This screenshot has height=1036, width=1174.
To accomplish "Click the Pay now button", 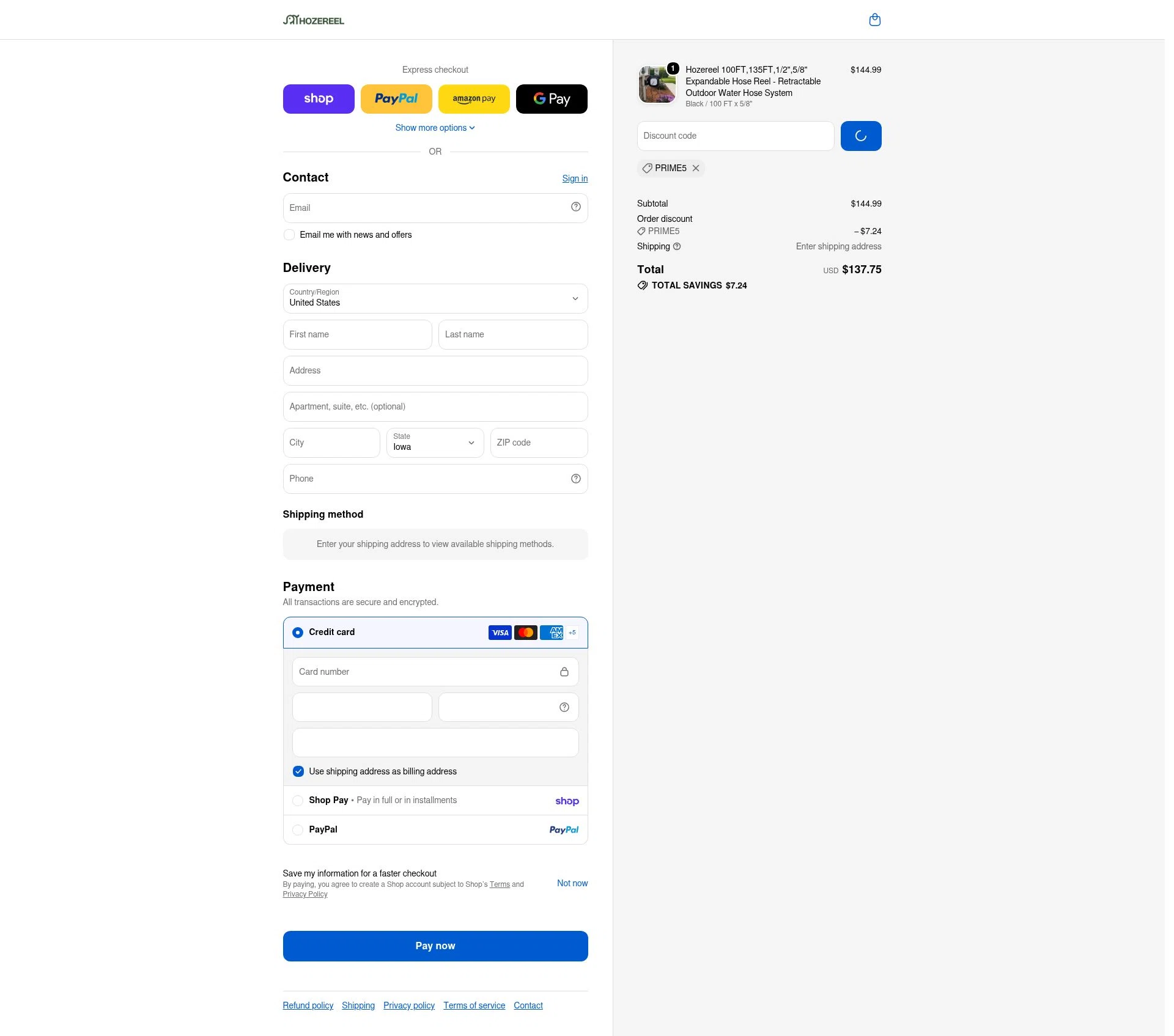I will click(x=435, y=946).
